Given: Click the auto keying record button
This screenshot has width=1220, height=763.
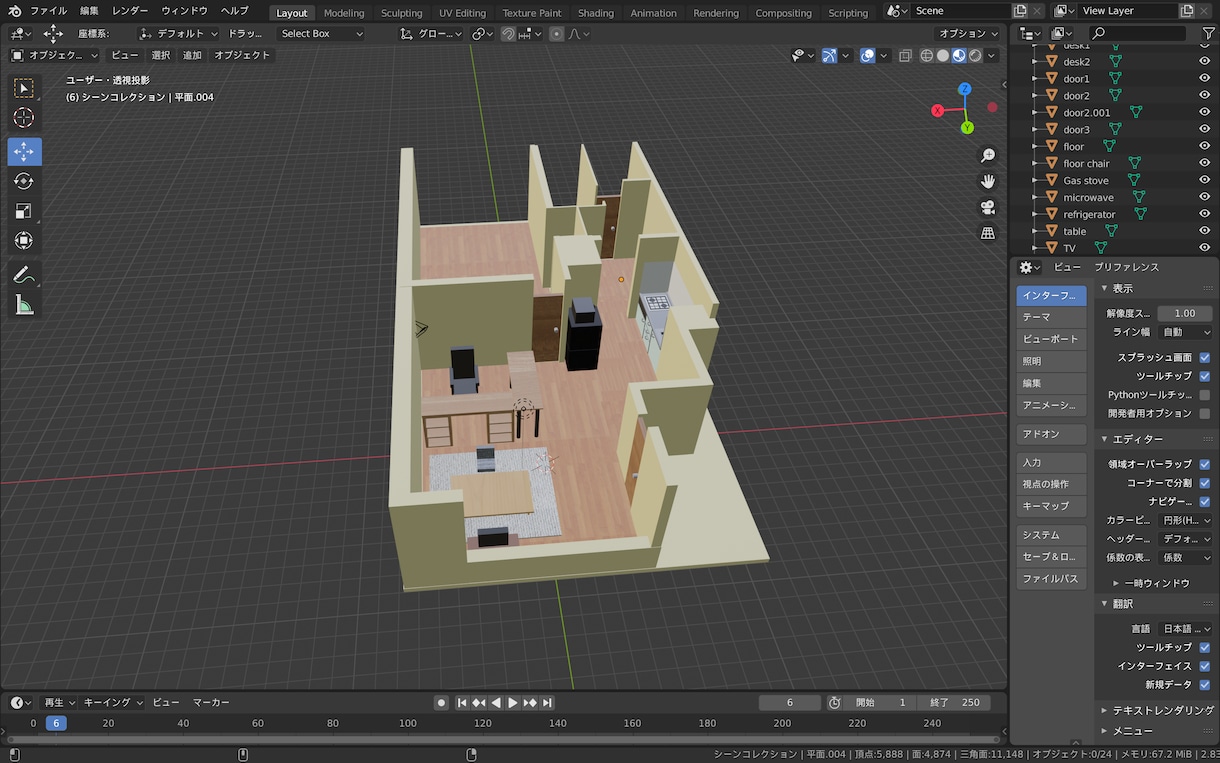Looking at the screenshot, I should [441, 703].
